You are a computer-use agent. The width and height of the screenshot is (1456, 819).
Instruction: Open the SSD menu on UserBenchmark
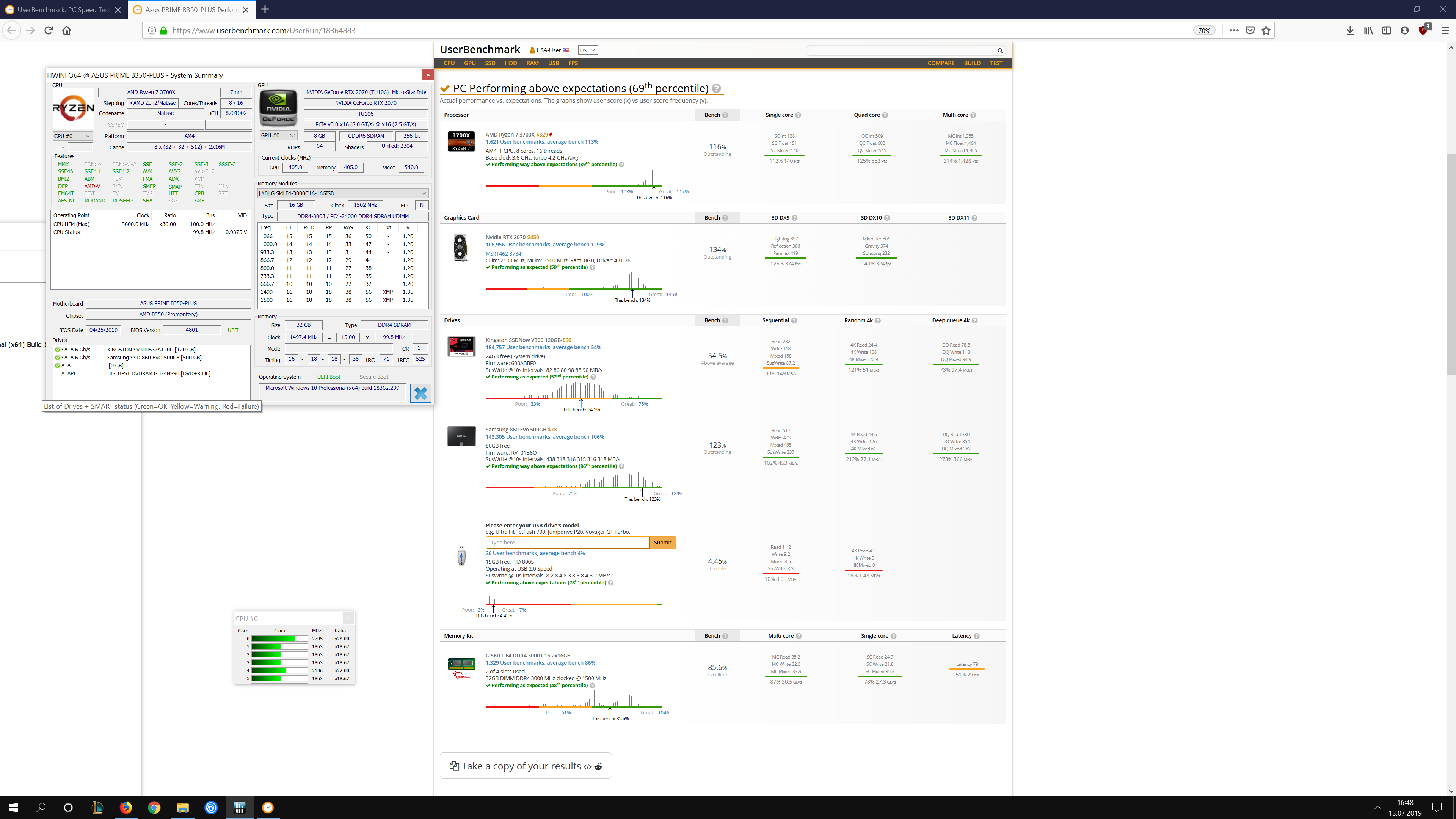[490, 63]
